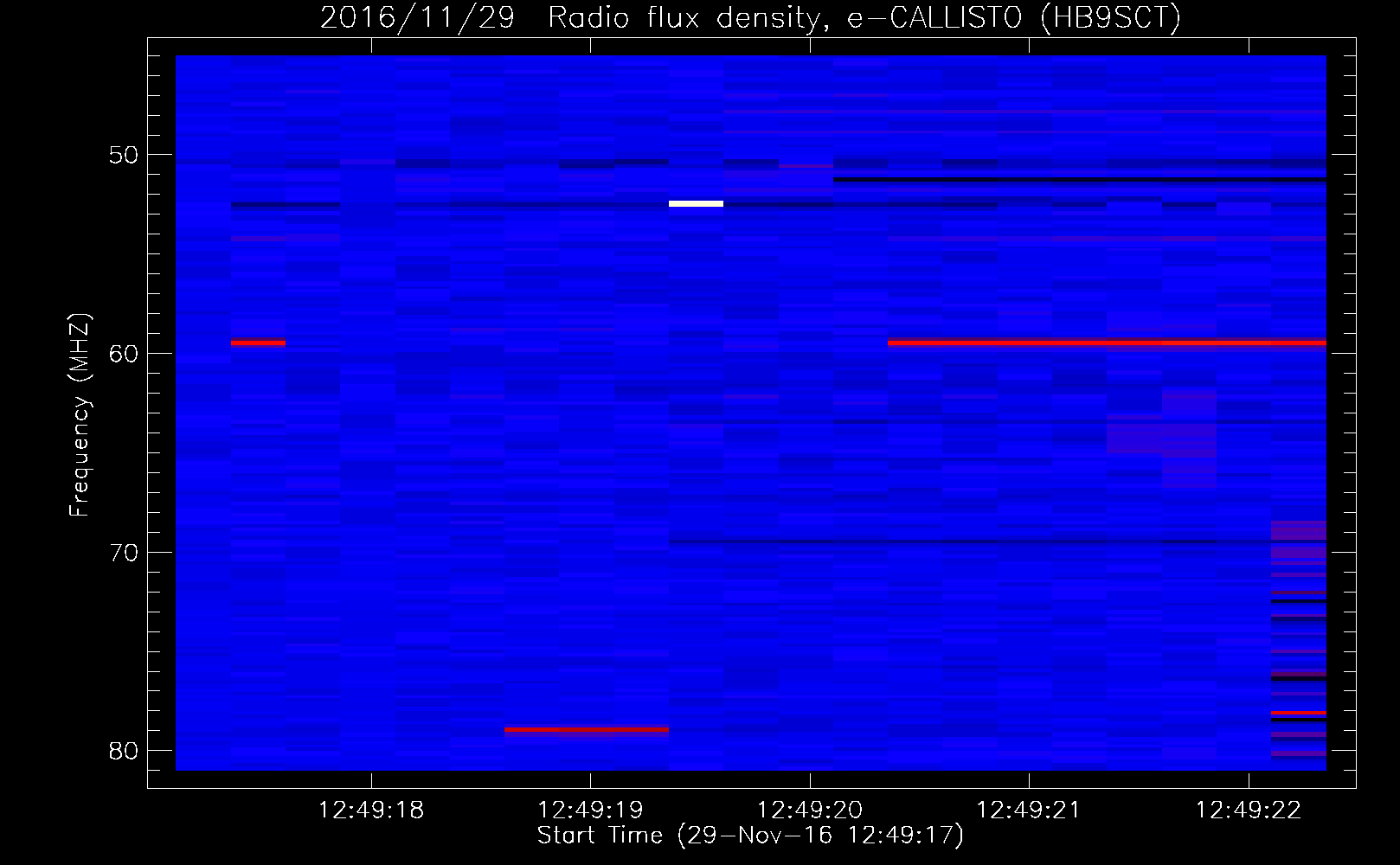1400x865 pixels.
Task: Click the Frequency (MHZ) axis label
Action: coord(79,415)
